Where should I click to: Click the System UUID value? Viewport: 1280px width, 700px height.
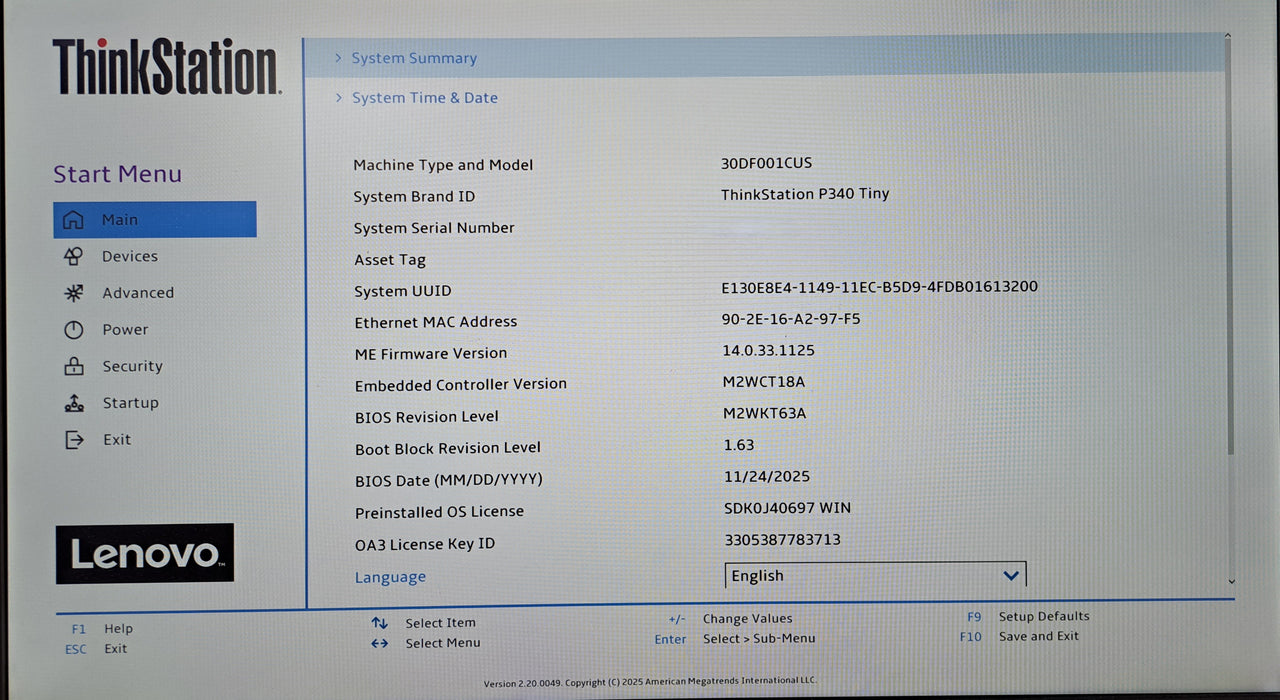(880, 287)
